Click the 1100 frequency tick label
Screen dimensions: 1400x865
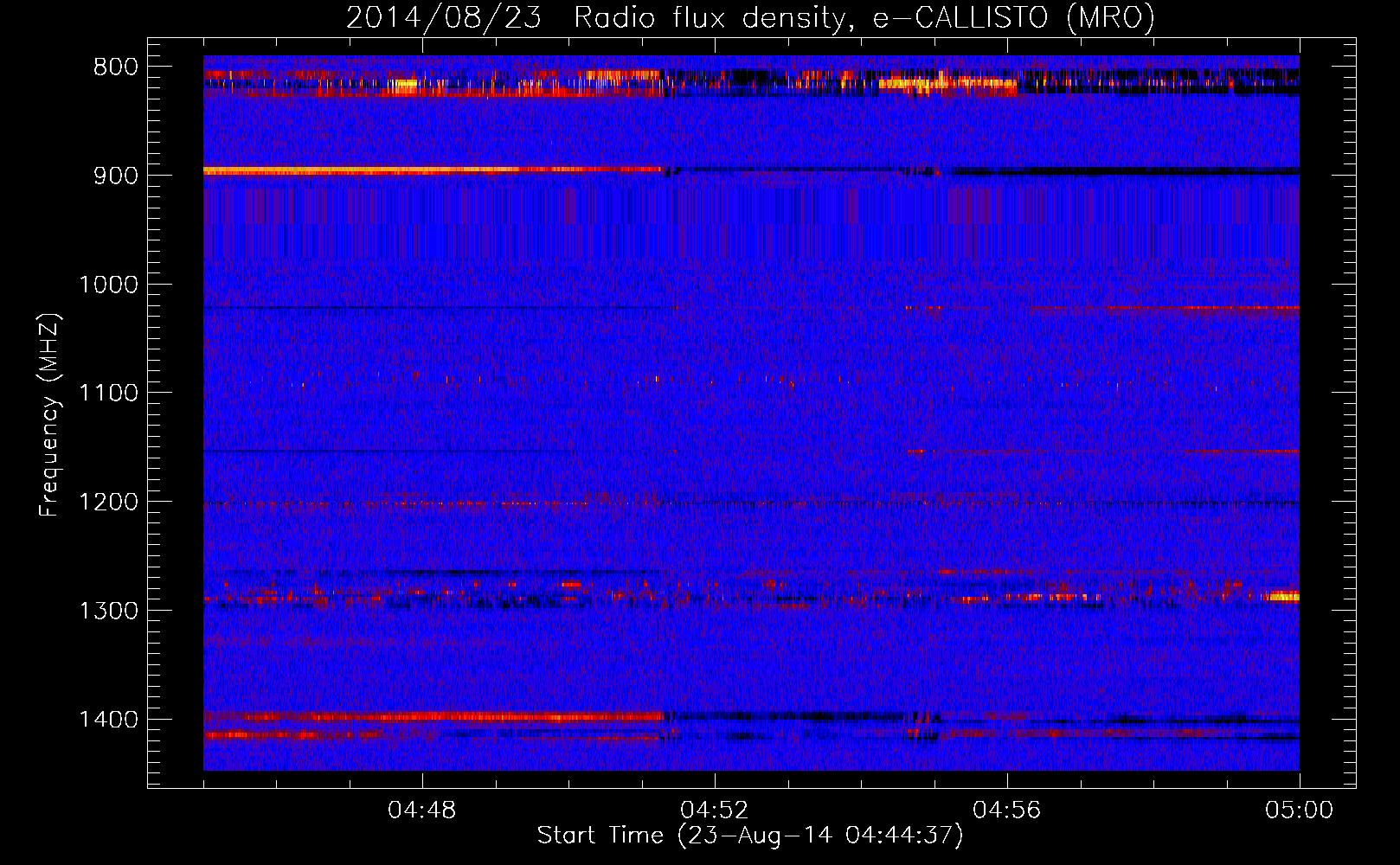pyautogui.click(x=109, y=394)
